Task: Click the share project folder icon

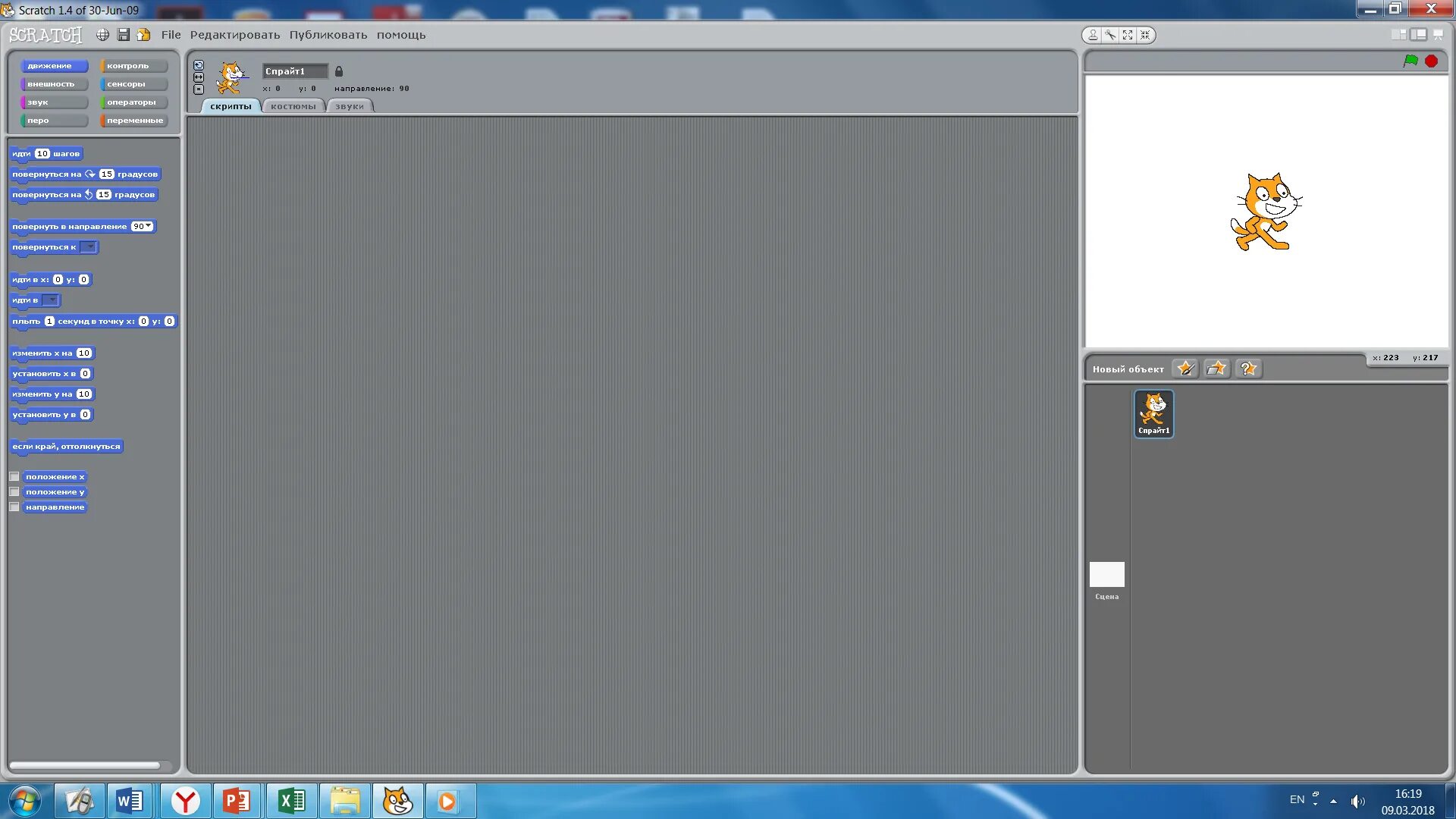Action: point(143,35)
